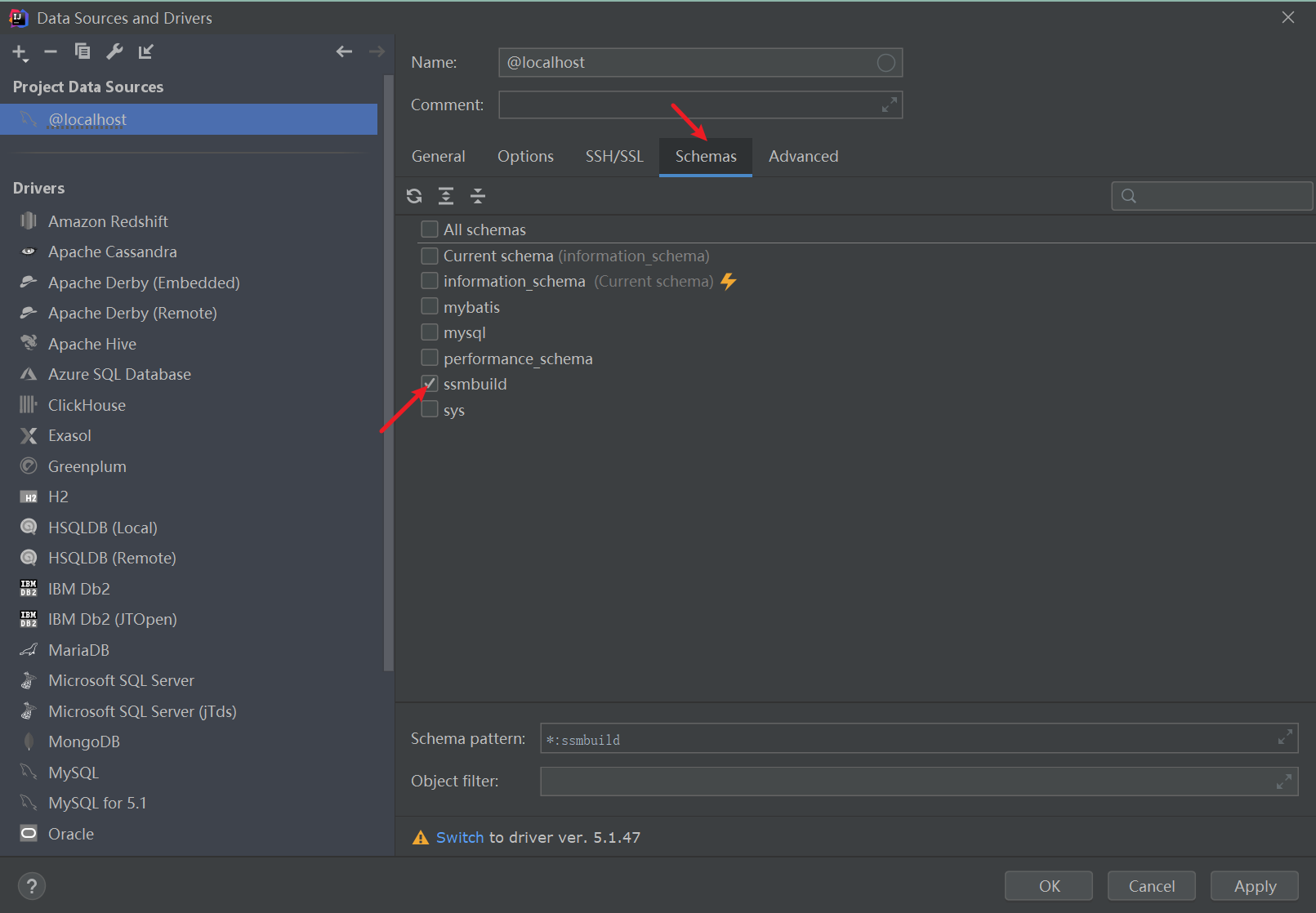The width and height of the screenshot is (1316, 913).
Task: Duplicate the data source via copy icon
Action: [x=83, y=51]
